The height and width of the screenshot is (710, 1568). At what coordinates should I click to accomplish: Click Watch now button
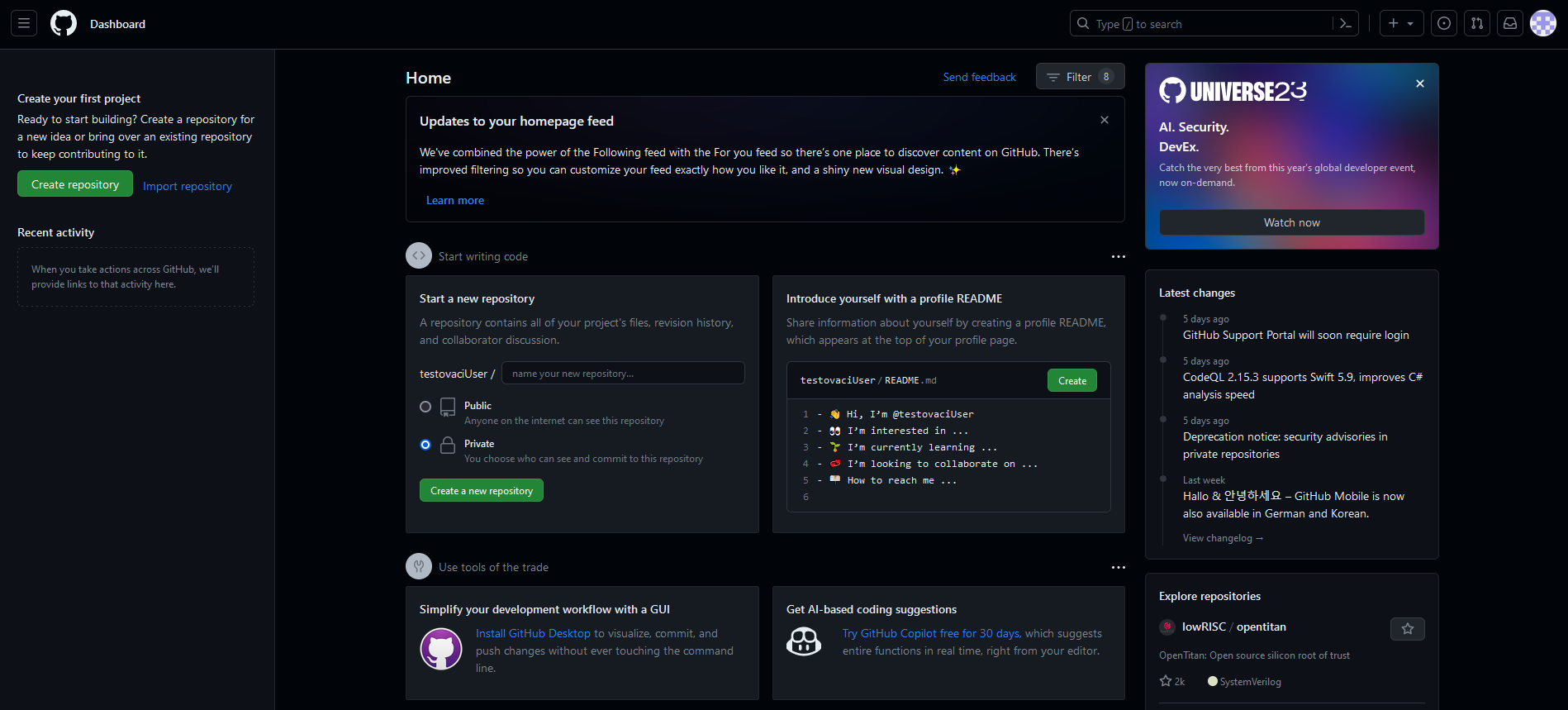click(1292, 222)
